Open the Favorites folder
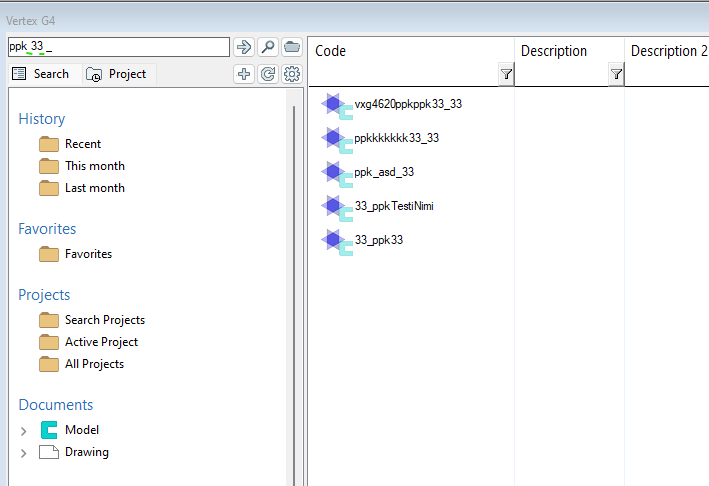This screenshot has width=709, height=486. point(88,254)
